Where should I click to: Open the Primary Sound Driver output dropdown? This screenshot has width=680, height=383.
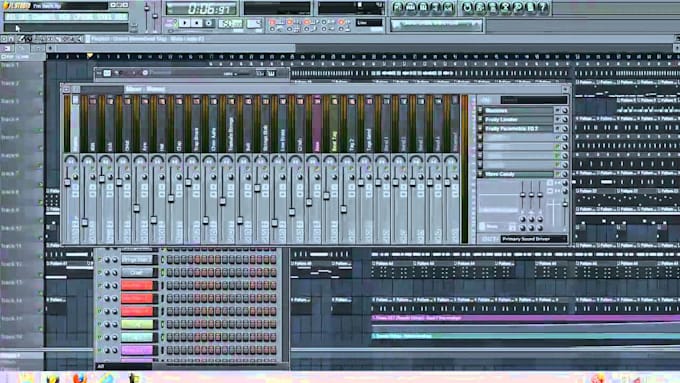point(533,239)
